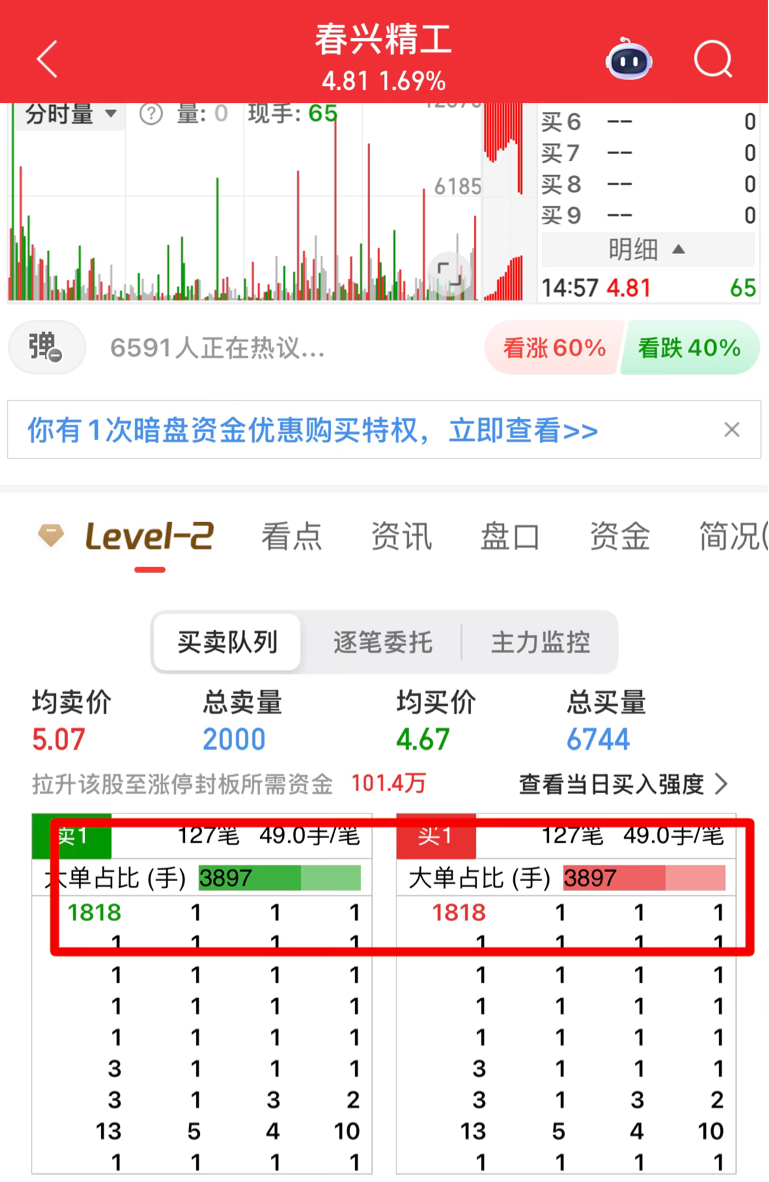Screen dimensions: 769x1182
Task: Click the red 买1 queue header tag
Action: 436,836
